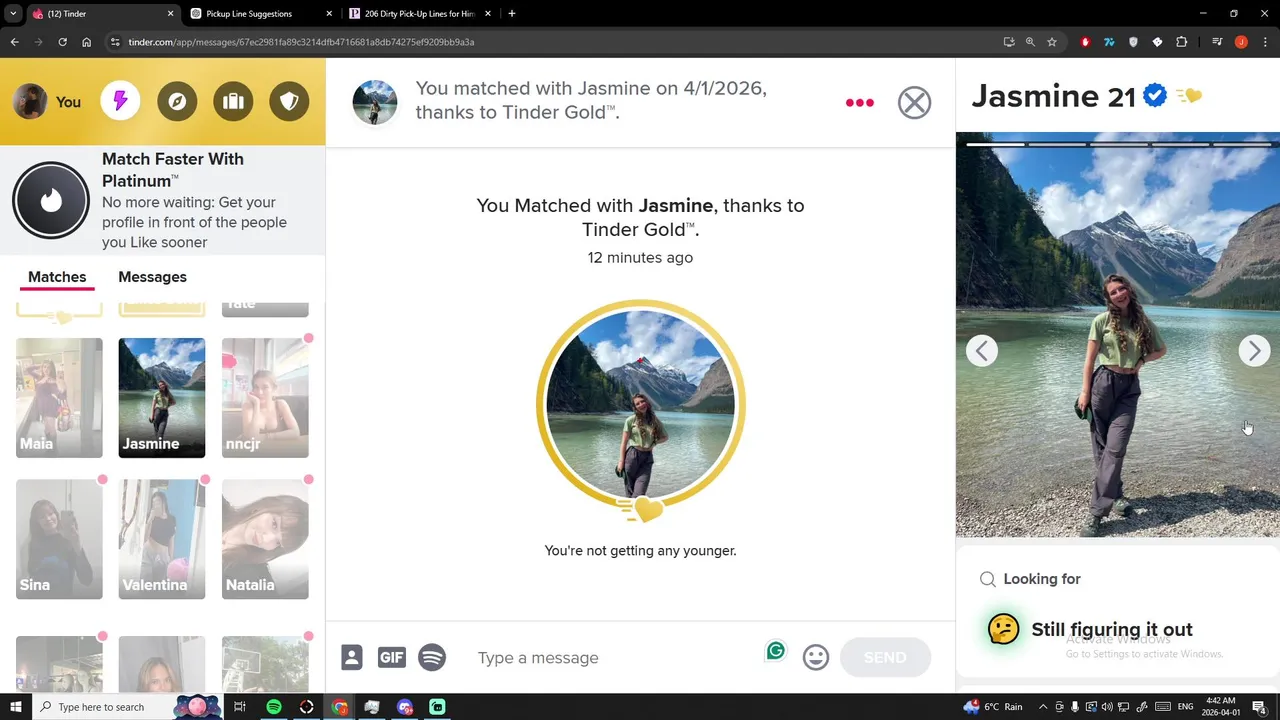The width and height of the screenshot is (1280, 720).
Task: Open the briefcase Work Mode icon
Action: point(233,101)
